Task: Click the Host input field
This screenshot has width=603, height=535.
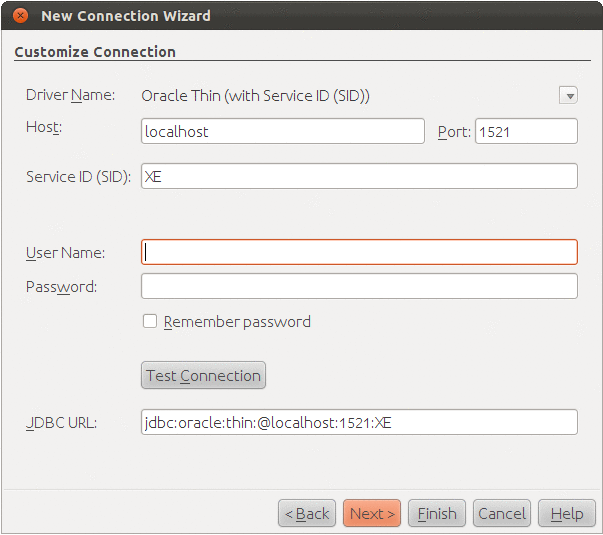Action: click(x=283, y=131)
